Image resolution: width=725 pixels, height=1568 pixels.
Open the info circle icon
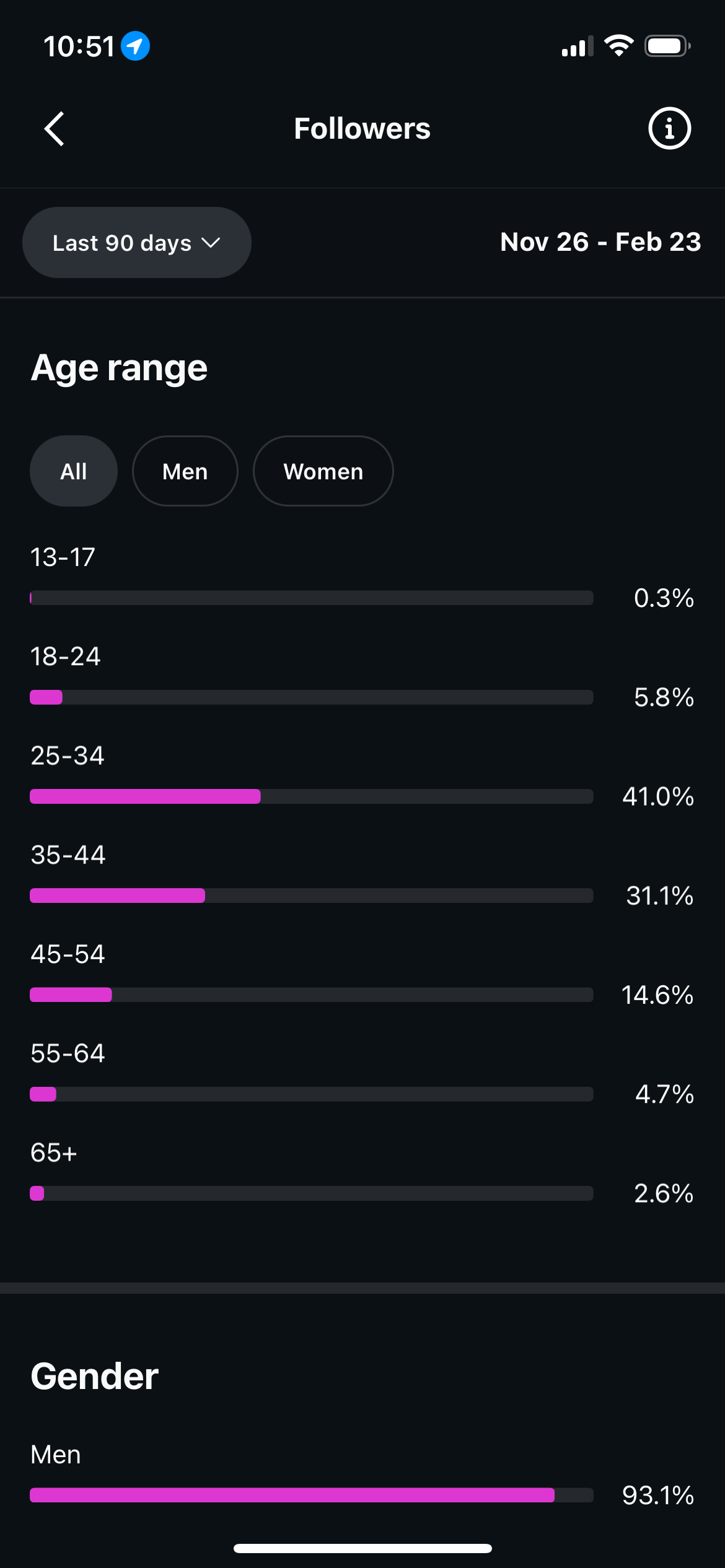click(x=669, y=129)
